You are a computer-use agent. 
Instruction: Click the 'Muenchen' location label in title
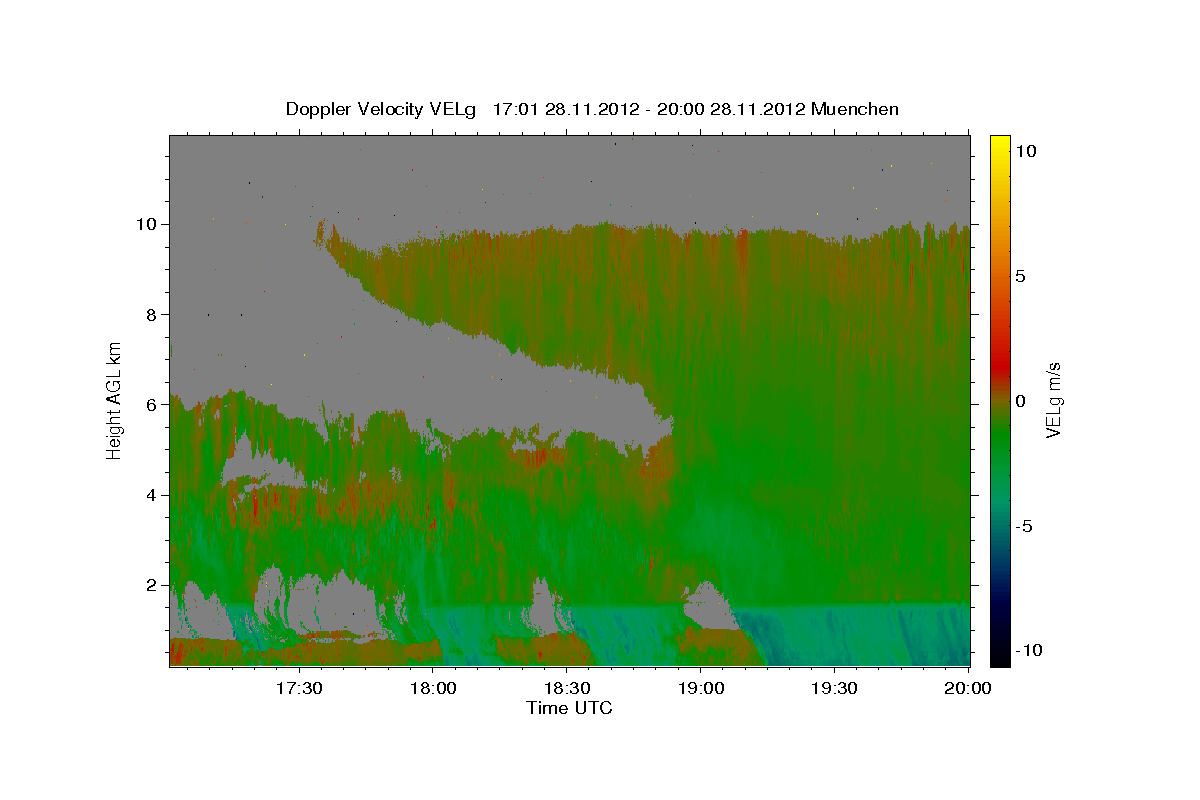click(x=855, y=109)
